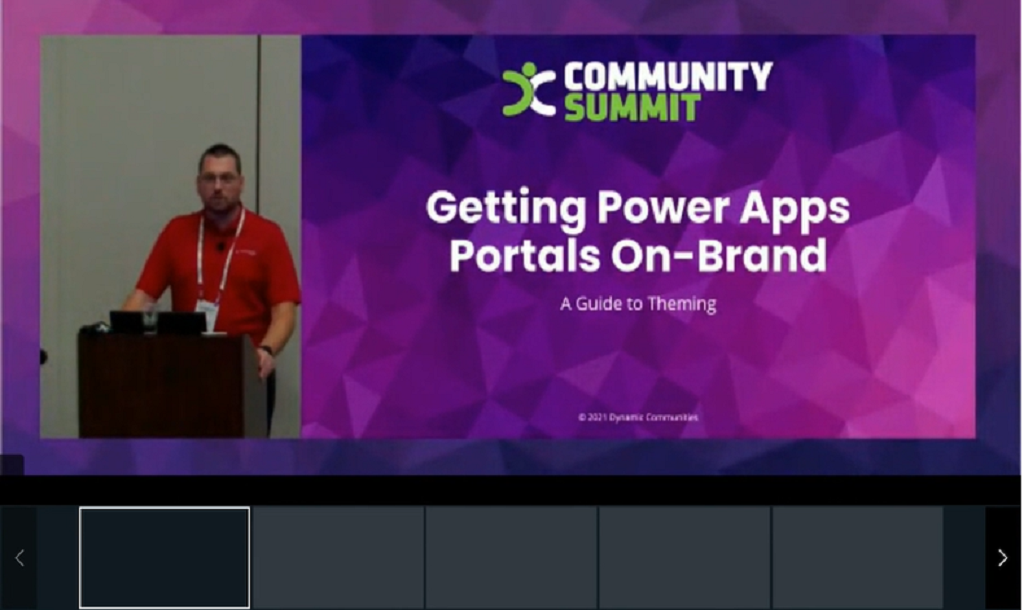Click the slide title Getting Power Apps Portals On-Brand
Screen dimensions: 1024x610
tap(637, 232)
